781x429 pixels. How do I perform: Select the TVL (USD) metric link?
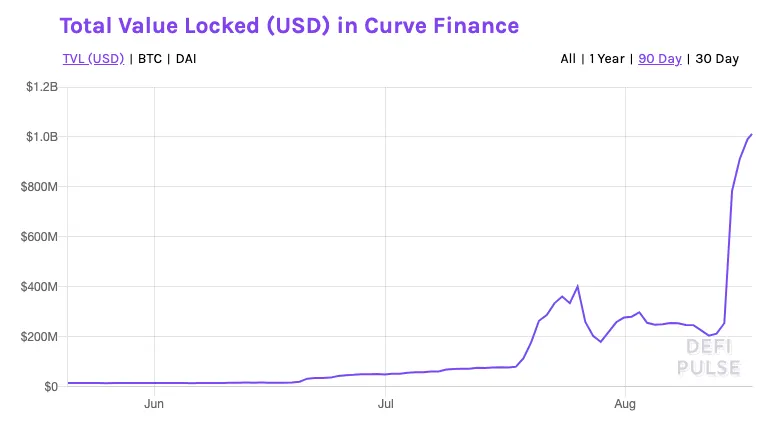[x=93, y=59]
